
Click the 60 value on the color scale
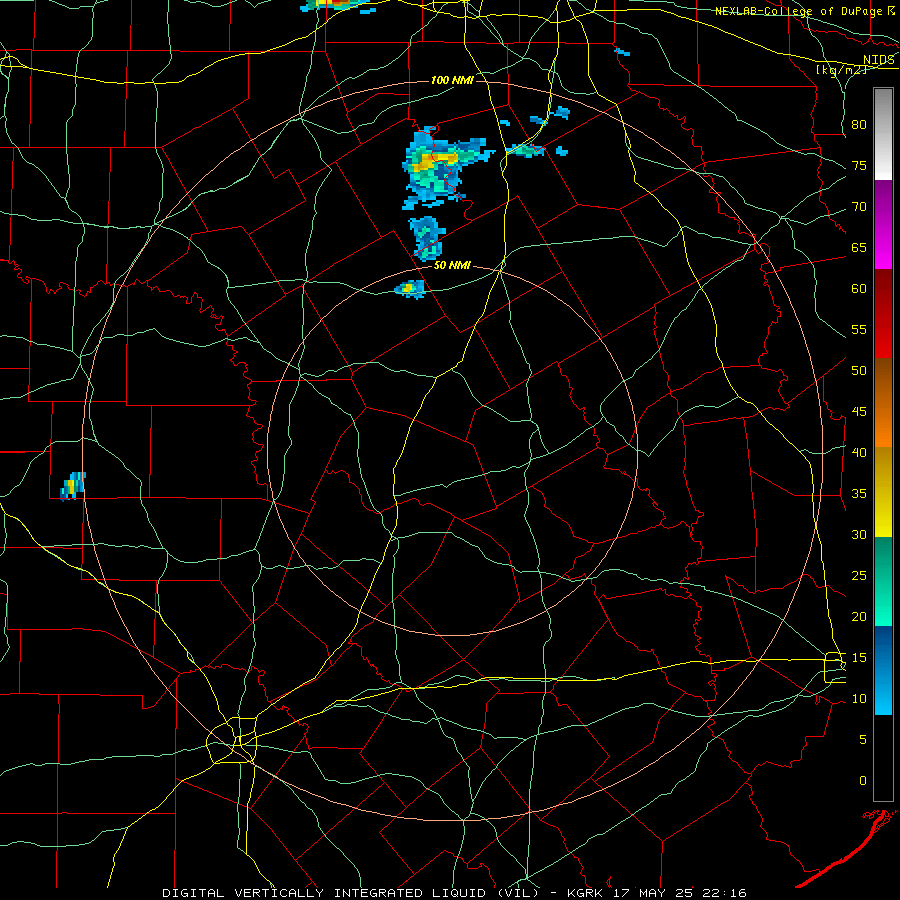(x=859, y=289)
